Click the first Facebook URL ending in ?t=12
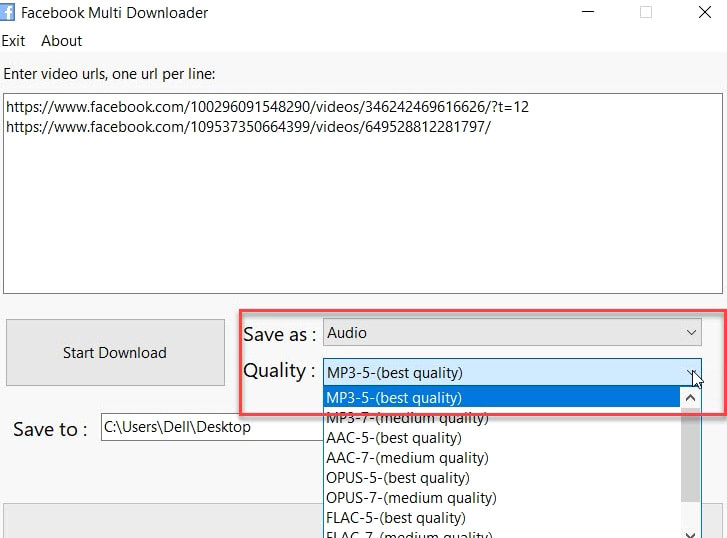727x538 pixels. point(267,107)
